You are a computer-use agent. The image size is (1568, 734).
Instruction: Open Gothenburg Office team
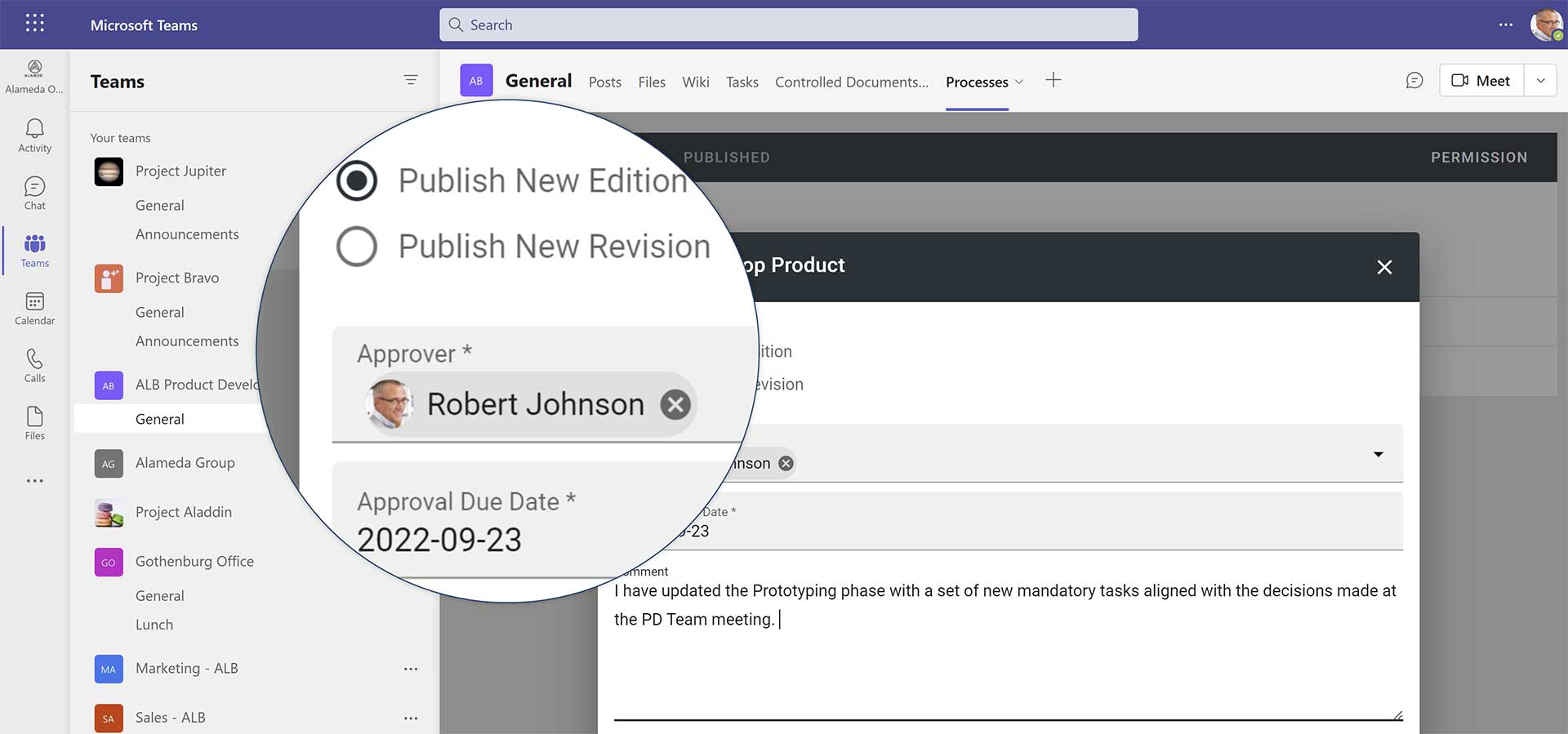pos(194,562)
